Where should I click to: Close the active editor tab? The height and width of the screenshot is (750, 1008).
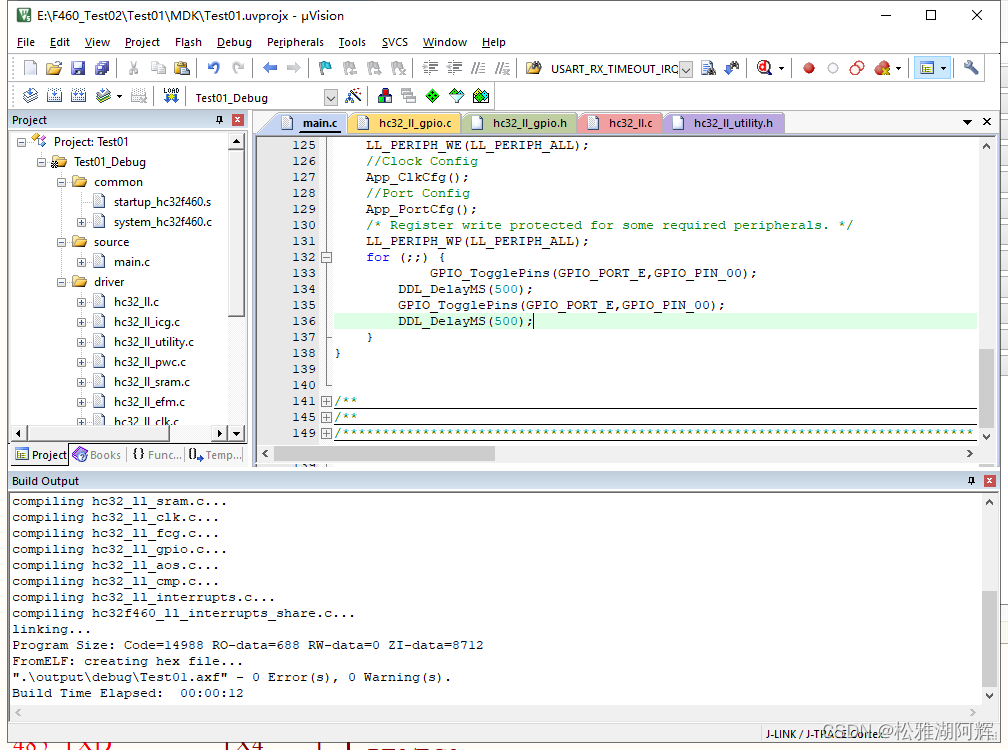coord(987,122)
